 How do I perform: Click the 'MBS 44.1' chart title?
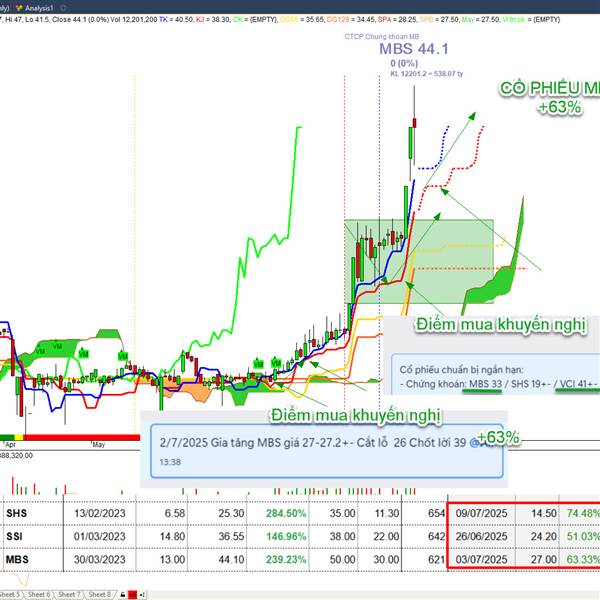click(414, 49)
